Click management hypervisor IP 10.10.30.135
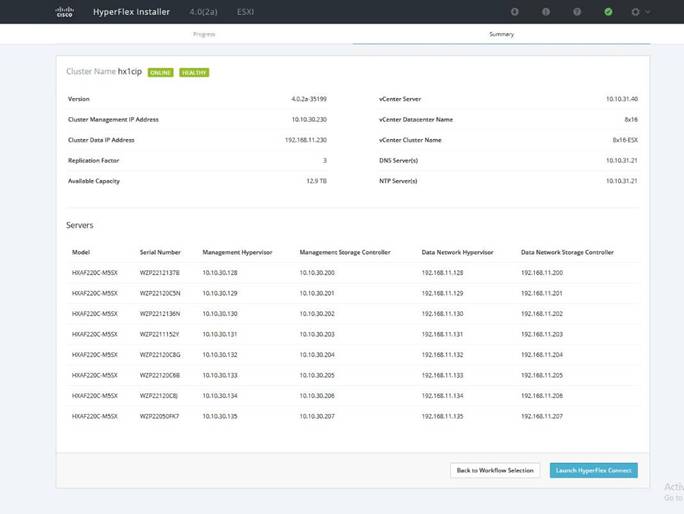This screenshot has width=684, height=514. point(220,416)
